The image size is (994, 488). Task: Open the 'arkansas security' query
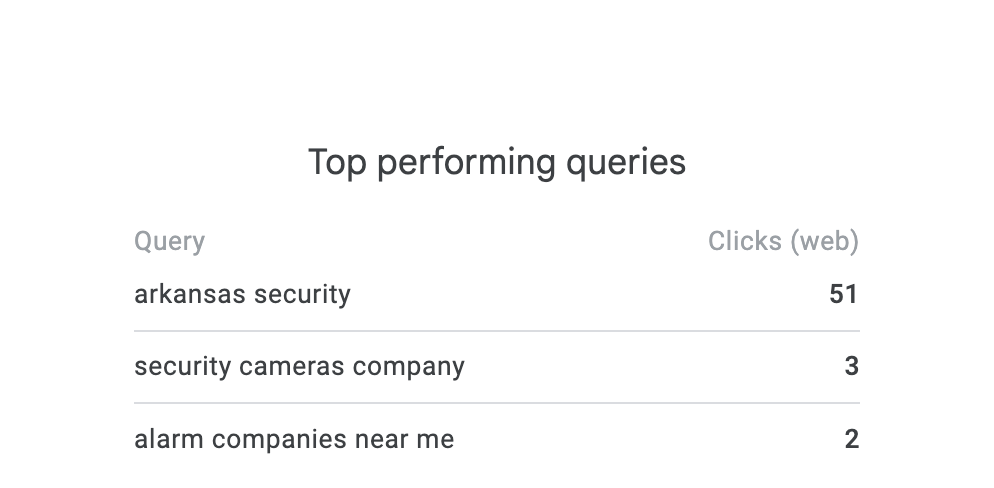coord(242,294)
